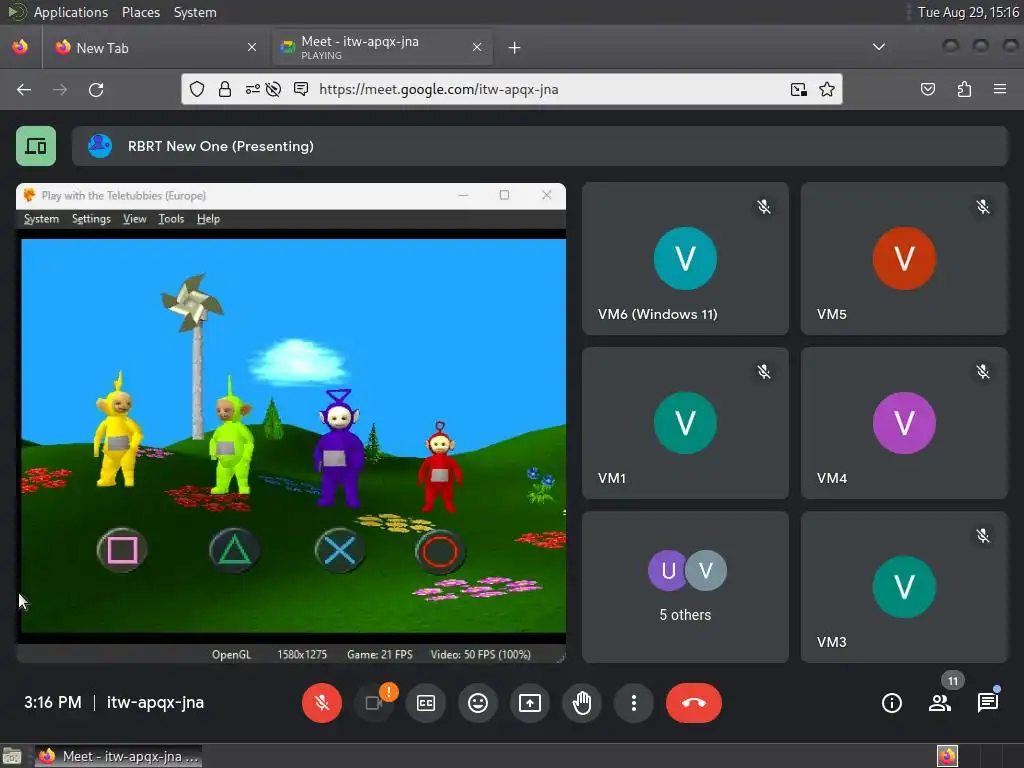
Task: Click the blocked autoplay icon
Action: click(274, 89)
